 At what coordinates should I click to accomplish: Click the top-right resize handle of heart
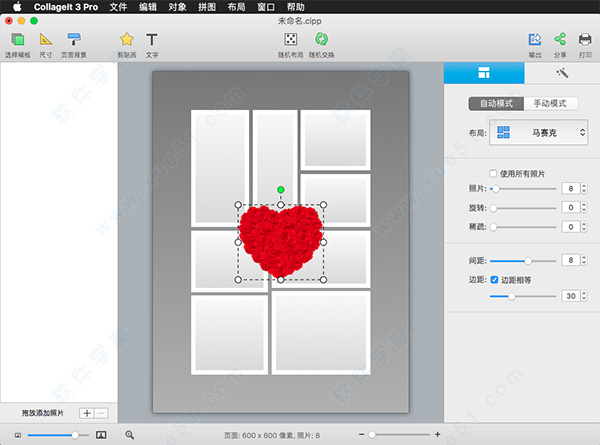click(x=323, y=205)
